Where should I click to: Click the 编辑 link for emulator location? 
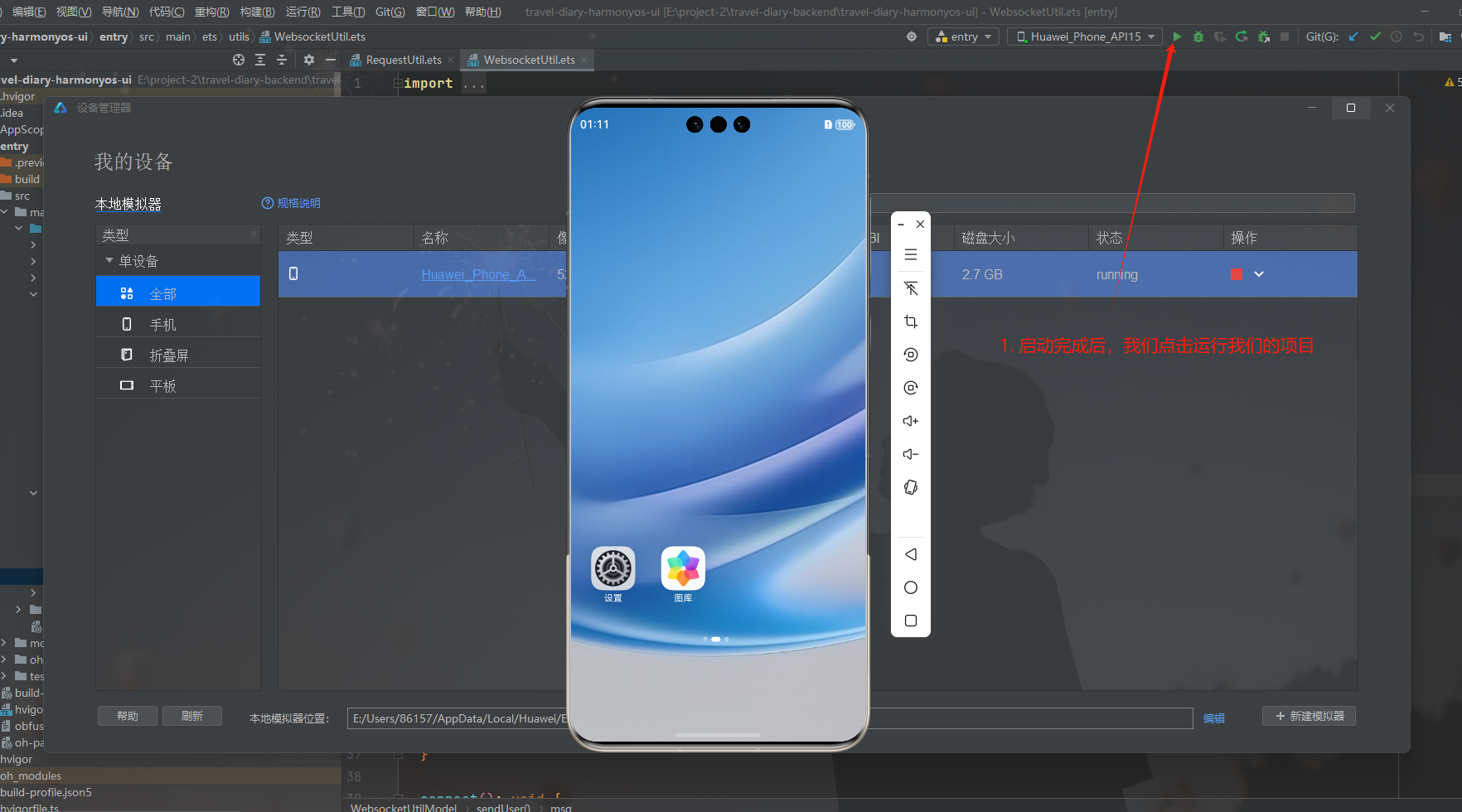pyautogui.click(x=1214, y=718)
